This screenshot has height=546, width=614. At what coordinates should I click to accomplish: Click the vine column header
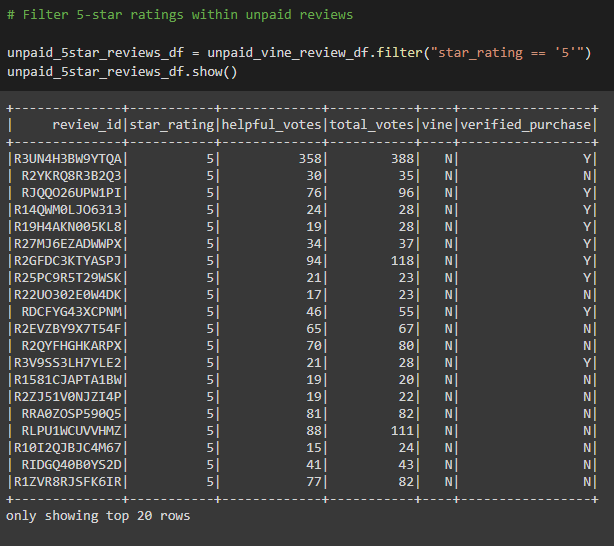(x=437, y=125)
